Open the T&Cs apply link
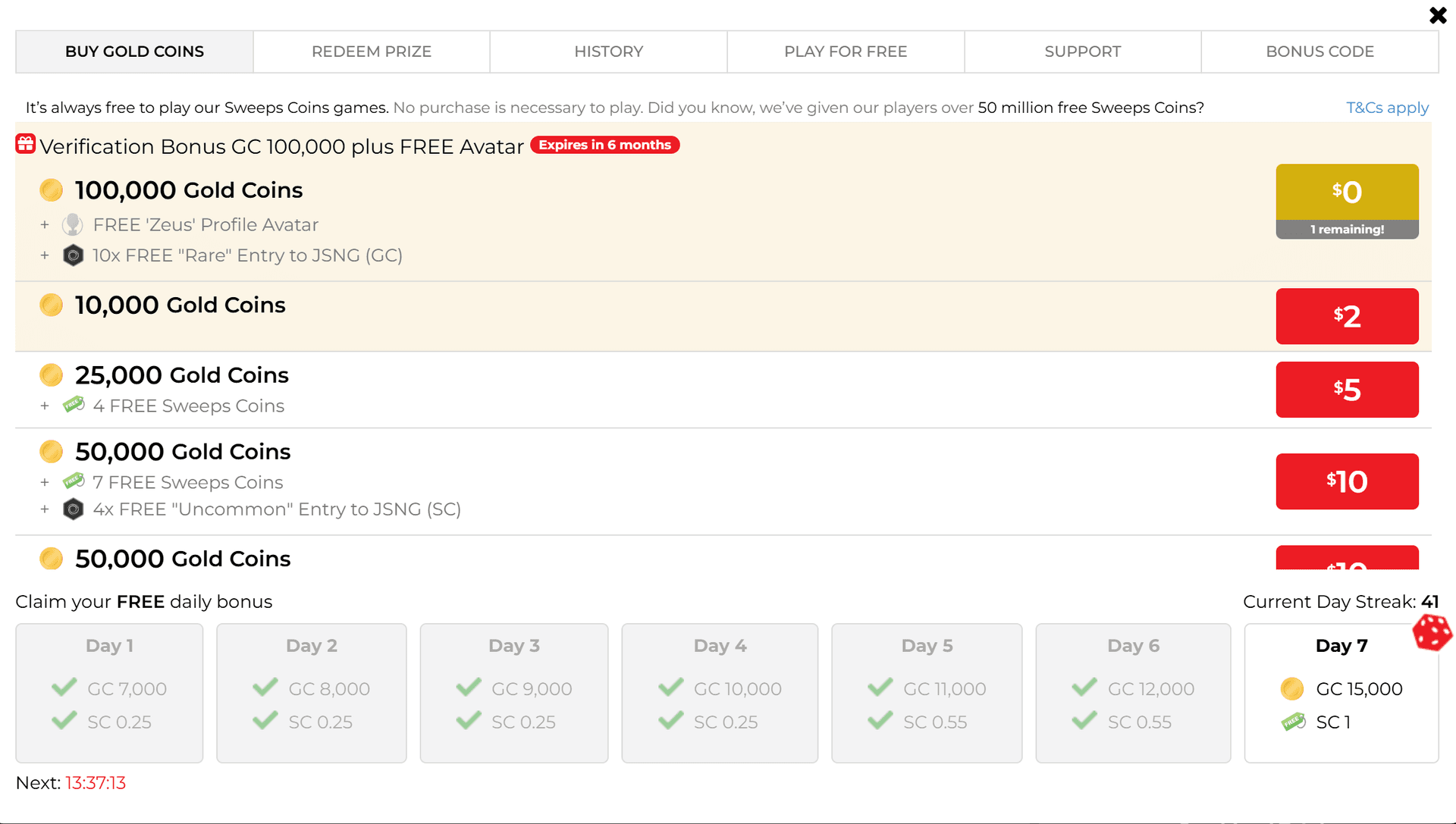Screen dimensions: 1456x824 coord(1387,108)
